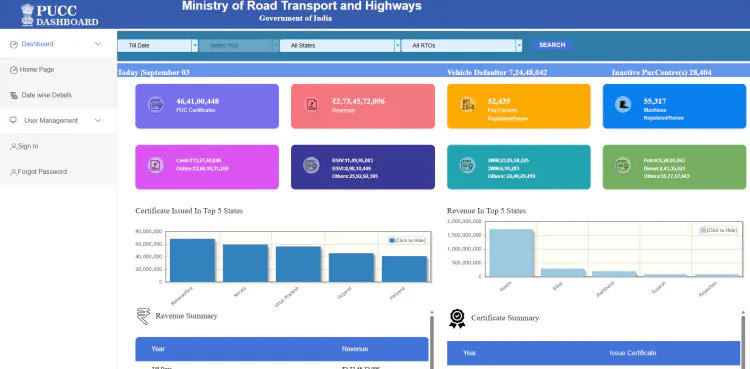Viewport: 750px width, 369px height.
Task: Click the Today |September 03 text
Action: tap(154, 73)
